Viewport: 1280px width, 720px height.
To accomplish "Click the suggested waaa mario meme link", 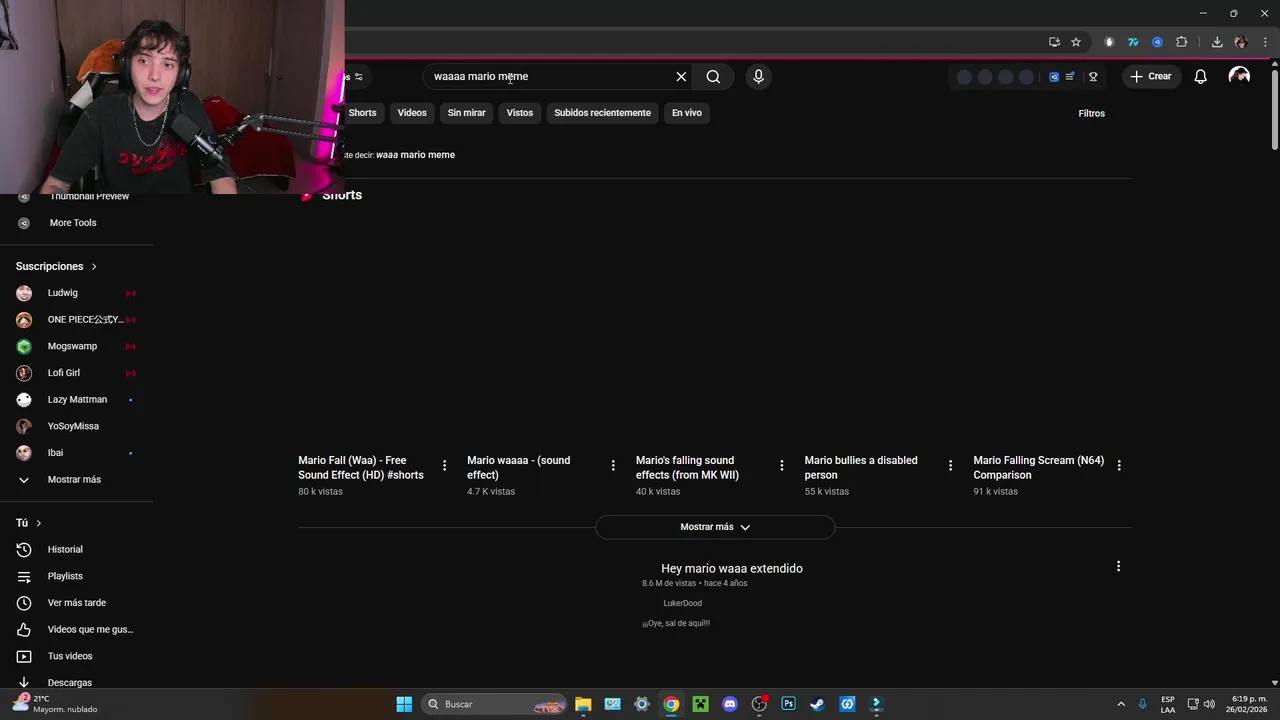I will pos(415,155).
